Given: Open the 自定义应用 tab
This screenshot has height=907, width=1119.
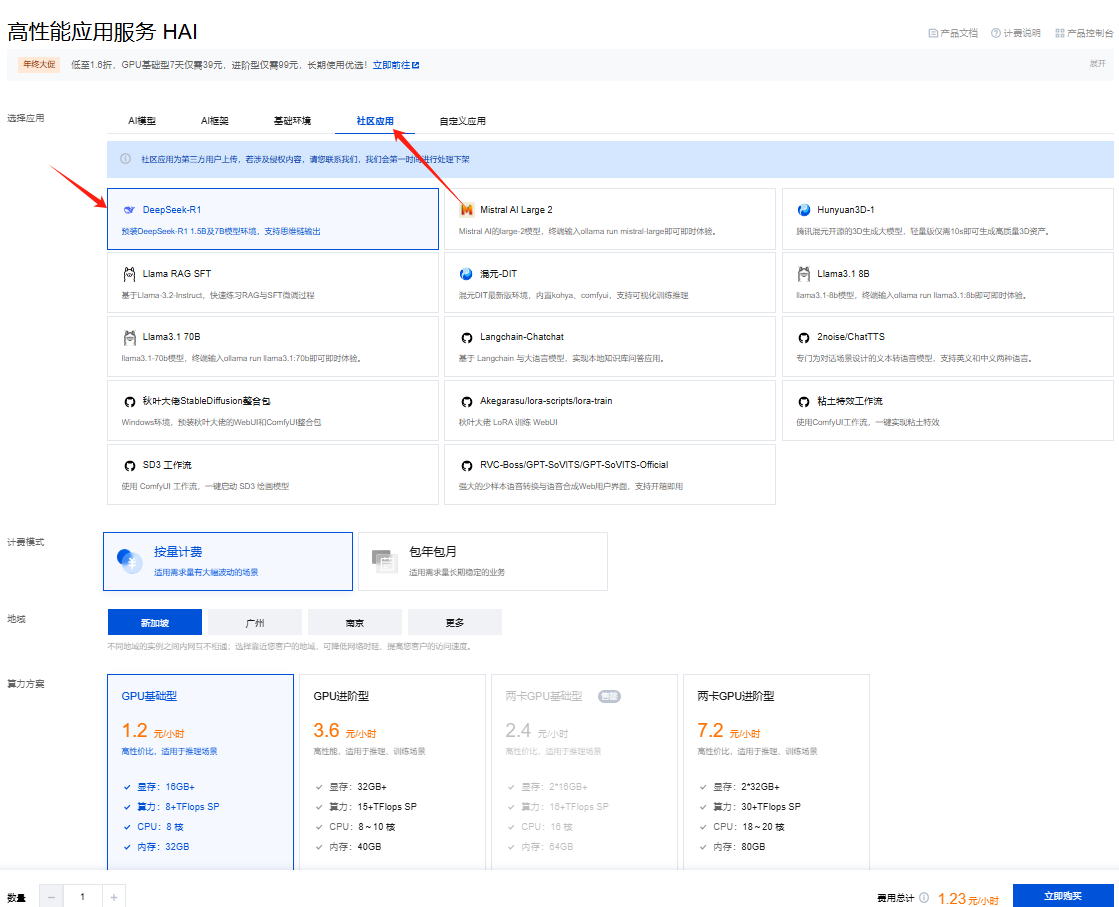Looking at the screenshot, I should pos(462,121).
